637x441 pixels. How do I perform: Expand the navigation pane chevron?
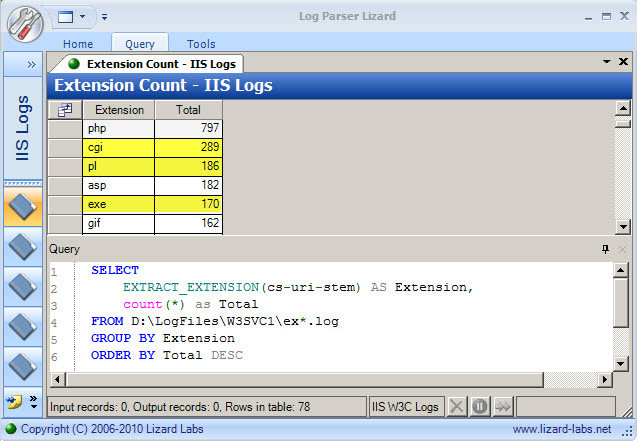(31, 64)
